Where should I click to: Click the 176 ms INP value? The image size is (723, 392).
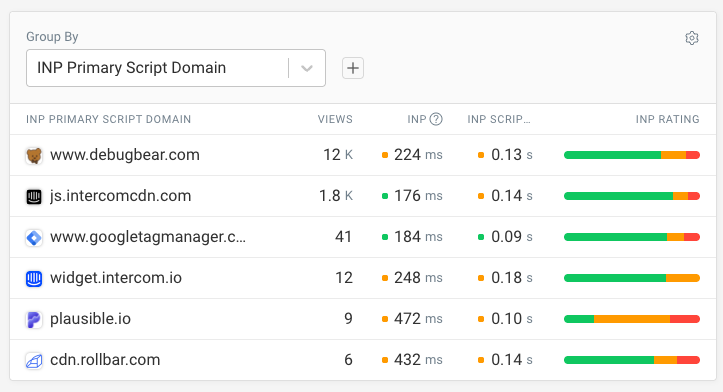[418, 196]
